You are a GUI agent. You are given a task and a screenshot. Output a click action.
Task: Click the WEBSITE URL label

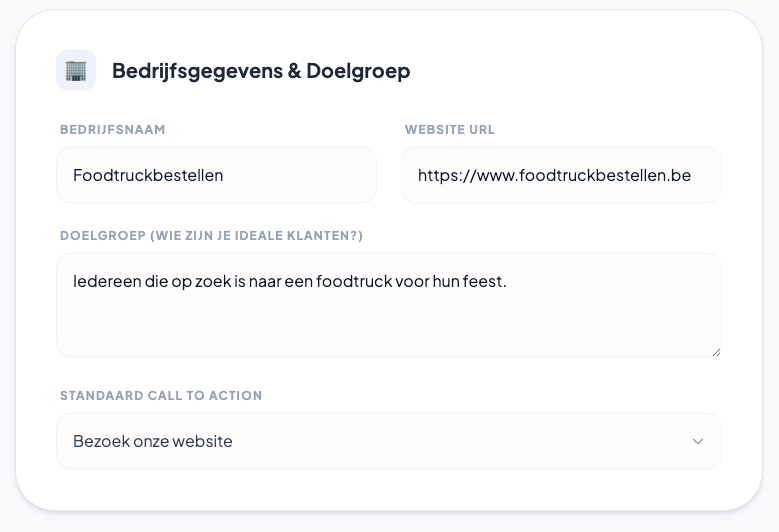(450, 130)
